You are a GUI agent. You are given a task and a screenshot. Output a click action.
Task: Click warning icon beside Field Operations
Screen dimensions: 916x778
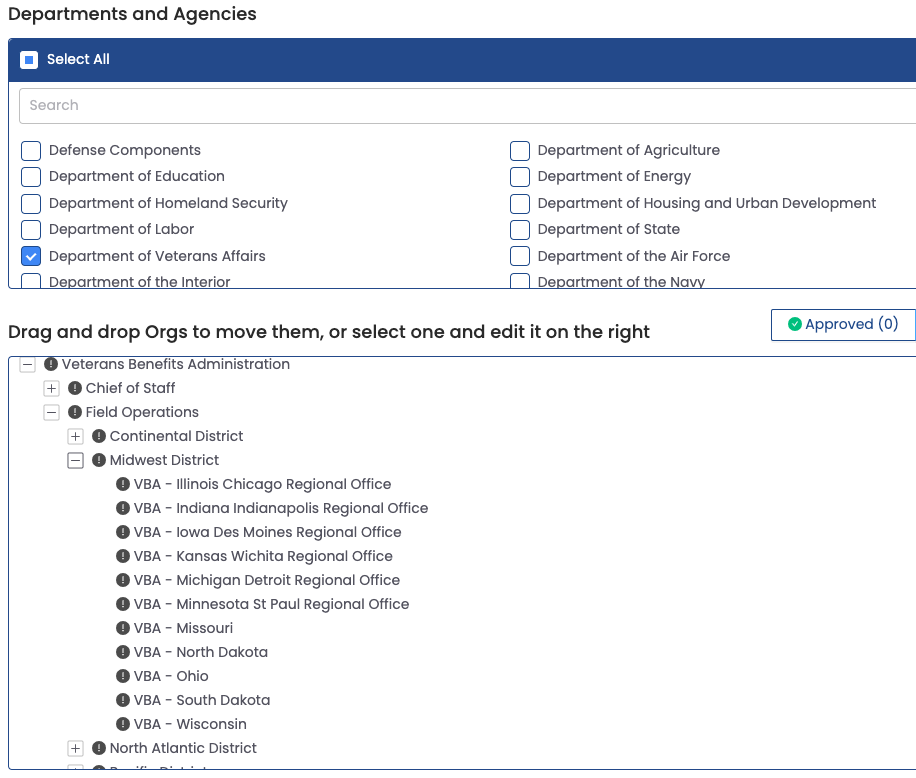[75, 412]
